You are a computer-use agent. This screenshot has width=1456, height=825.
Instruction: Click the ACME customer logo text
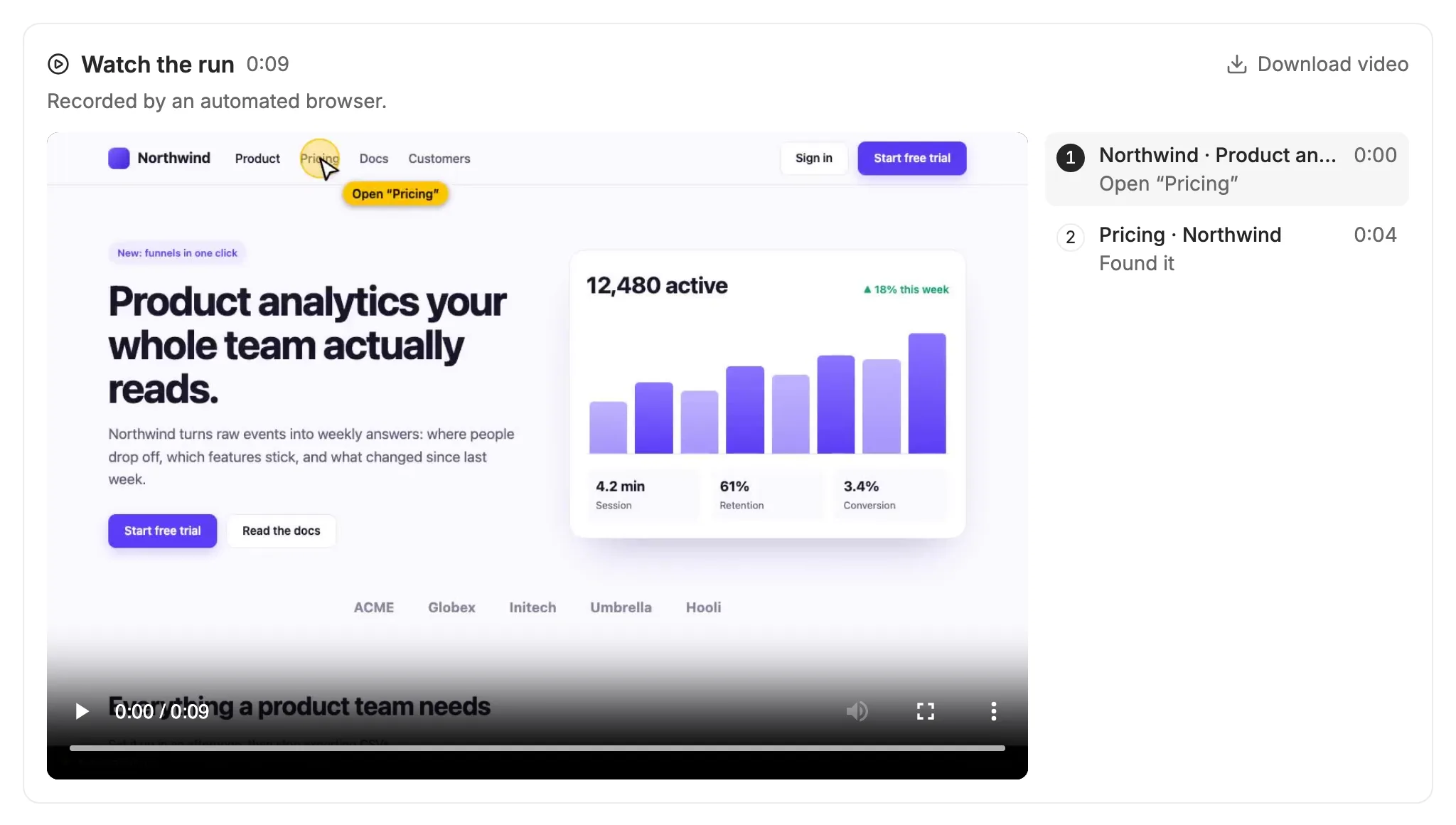click(x=374, y=607)
